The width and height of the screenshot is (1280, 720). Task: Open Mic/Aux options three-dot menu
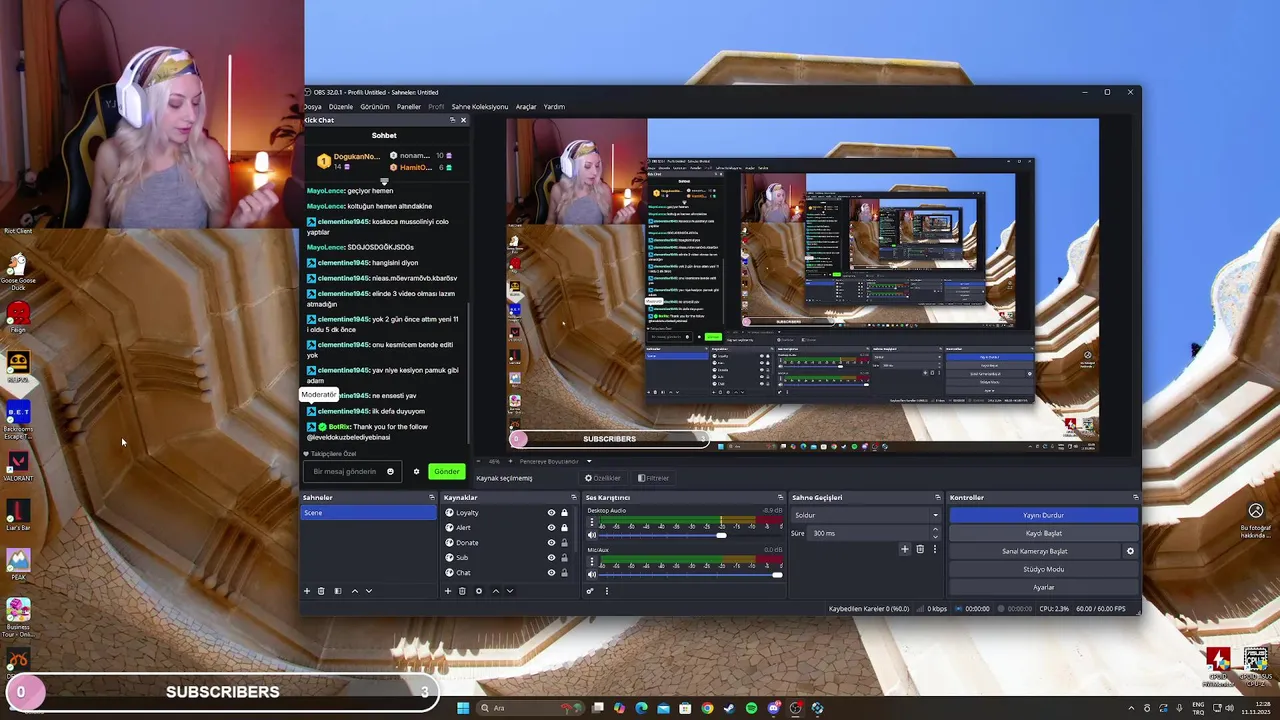pyautogui.click(x=592, y=562)
